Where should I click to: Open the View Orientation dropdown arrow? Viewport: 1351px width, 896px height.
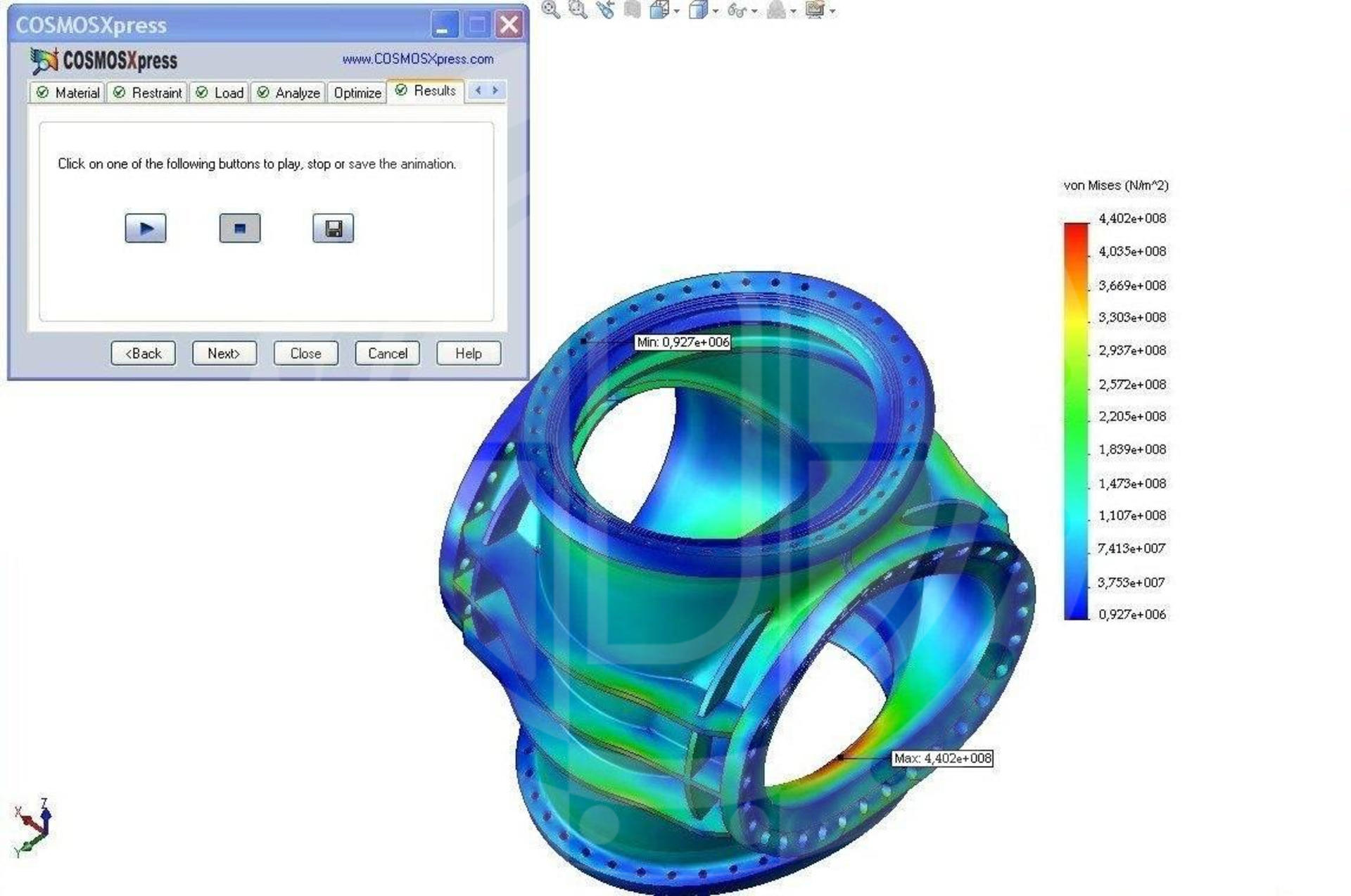(x=677, y=11)
